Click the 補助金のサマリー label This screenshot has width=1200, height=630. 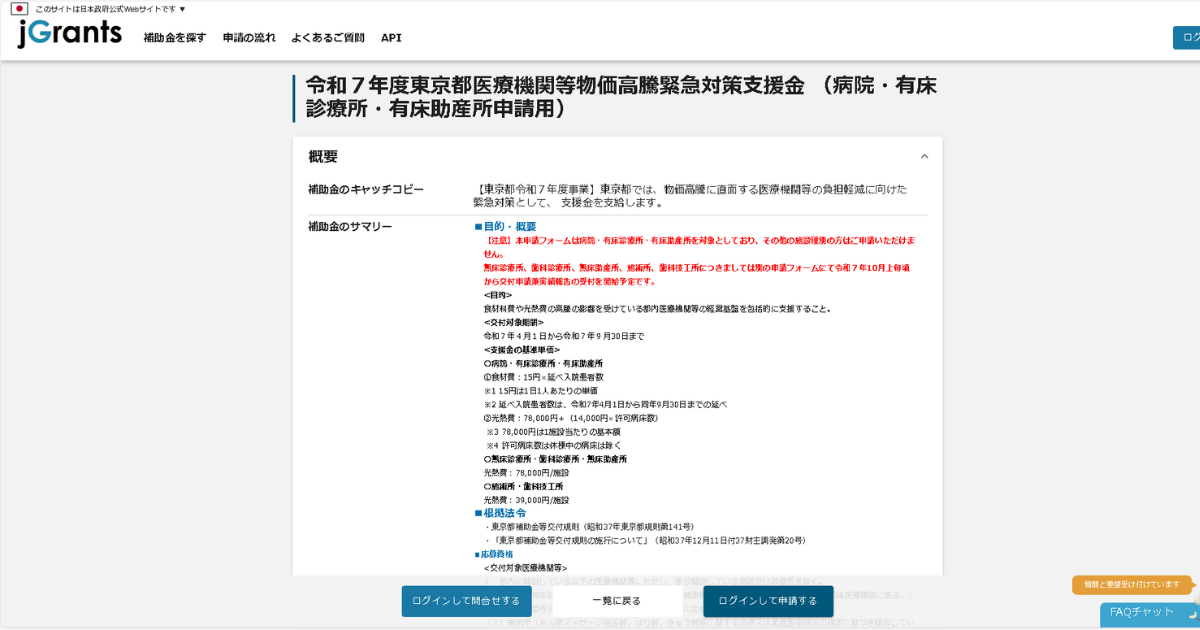click(x=350, y=227)
